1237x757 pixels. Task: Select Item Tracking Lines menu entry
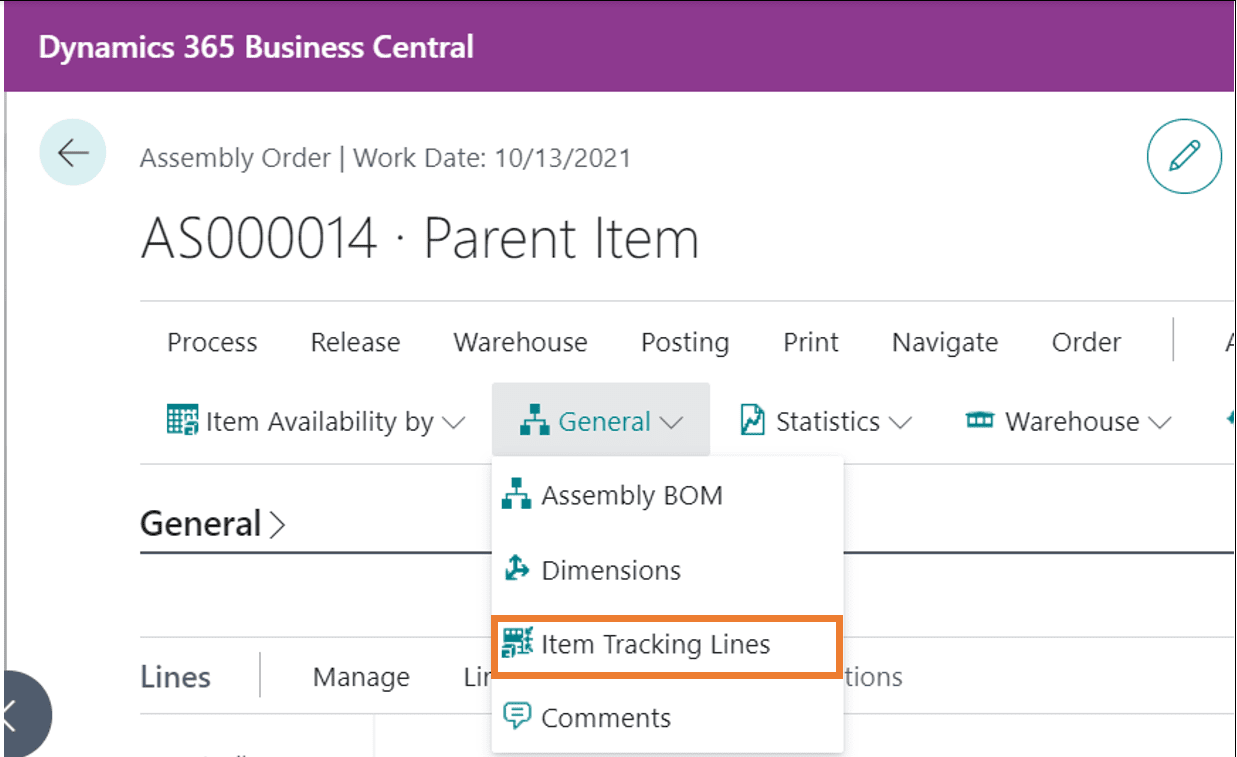(x=655, y=644)
